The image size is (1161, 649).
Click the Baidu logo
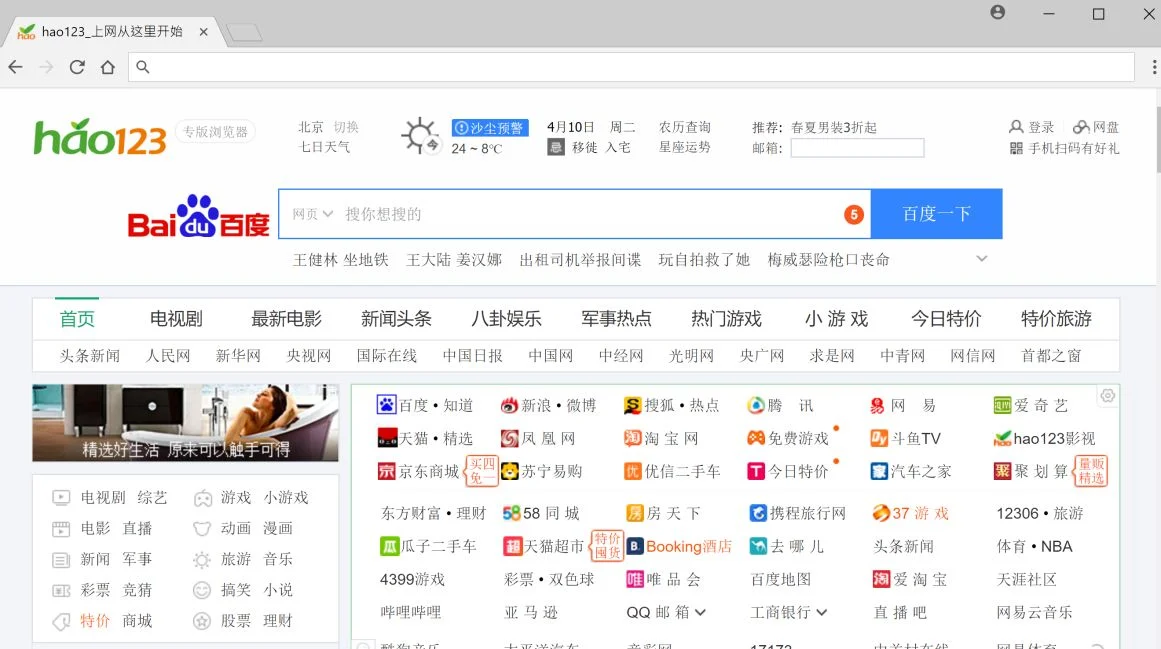pos(198,216)
